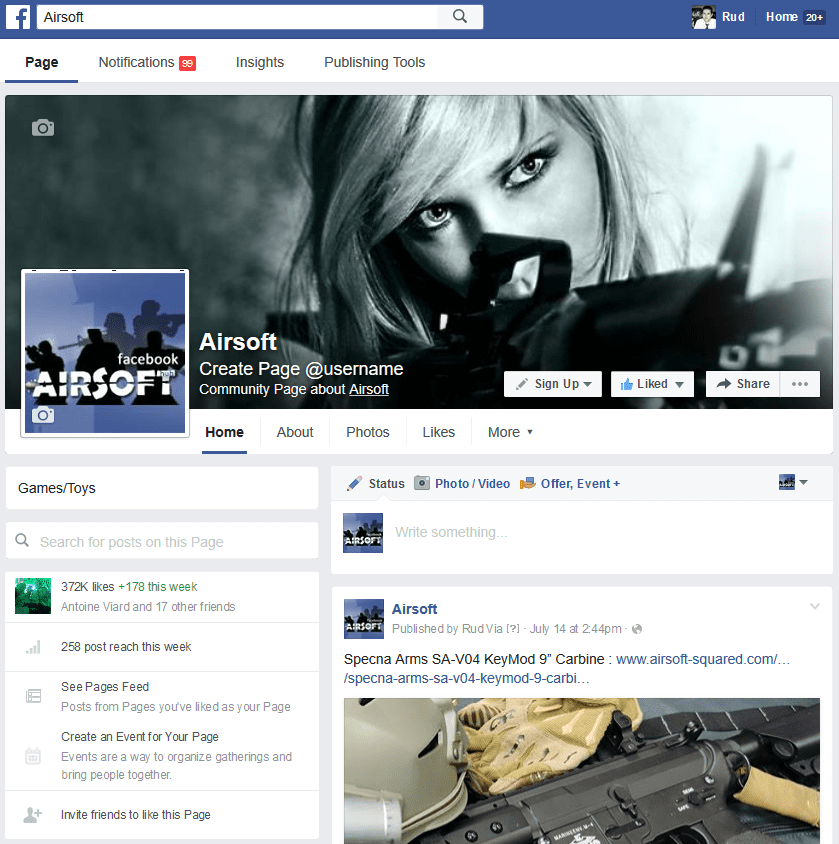Click the search posts input field
The width and height of the screenshot is (839, 844).
[x=160, y=540]
